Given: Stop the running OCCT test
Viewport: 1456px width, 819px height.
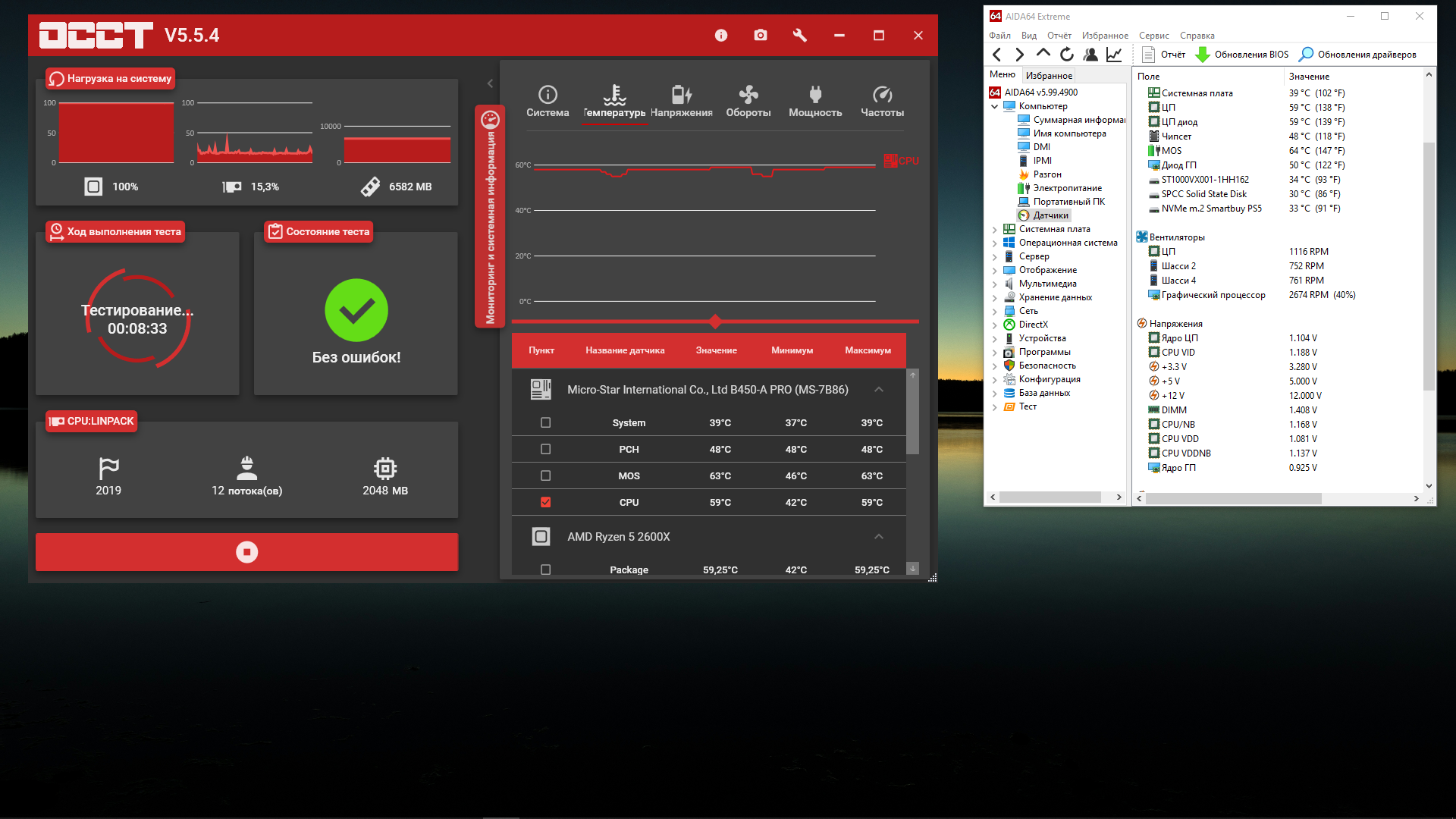Looking at the screenshot, I should click(246, 552).
